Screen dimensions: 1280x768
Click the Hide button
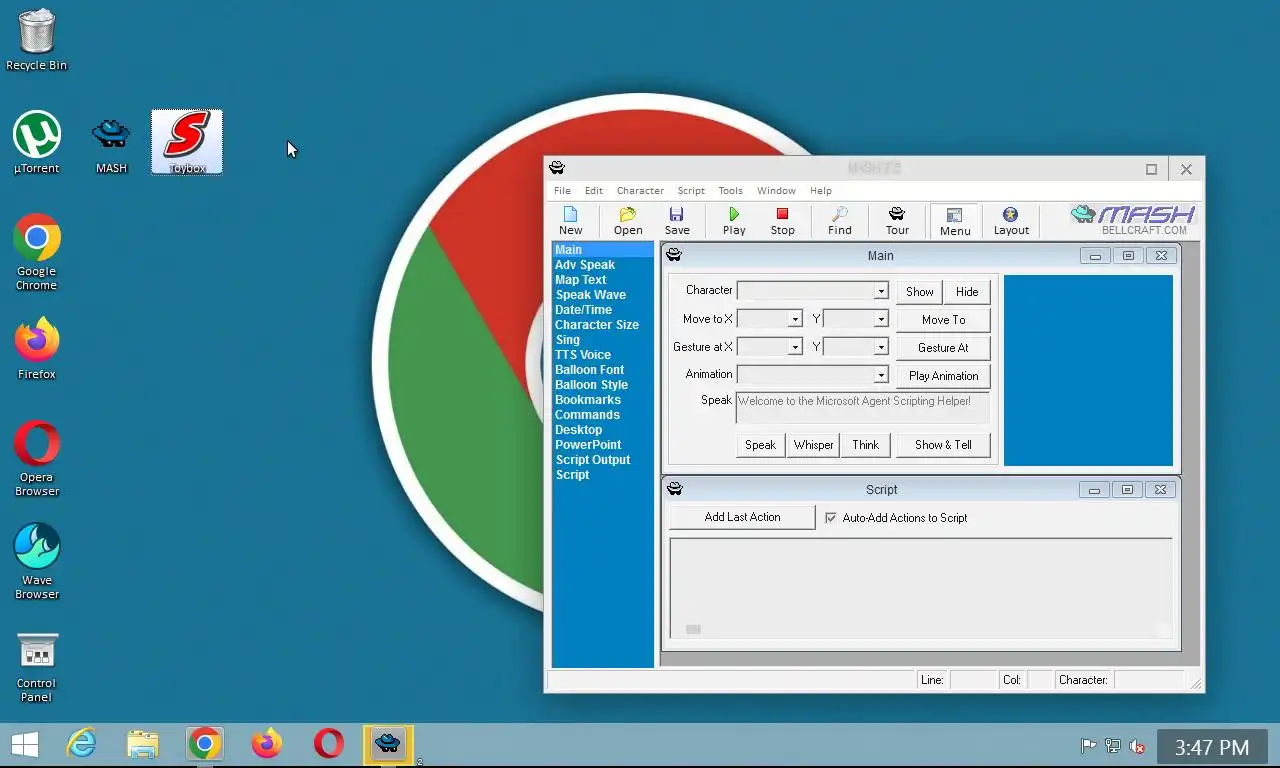click(x=967, y=291)
